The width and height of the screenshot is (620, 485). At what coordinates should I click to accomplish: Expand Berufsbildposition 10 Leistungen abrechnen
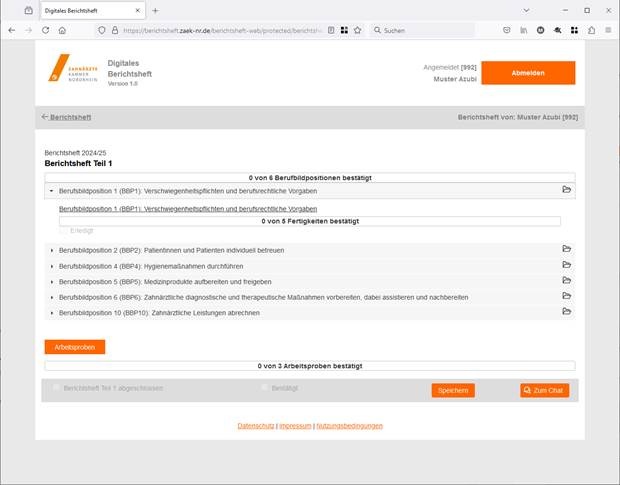(x=51, y=313)
